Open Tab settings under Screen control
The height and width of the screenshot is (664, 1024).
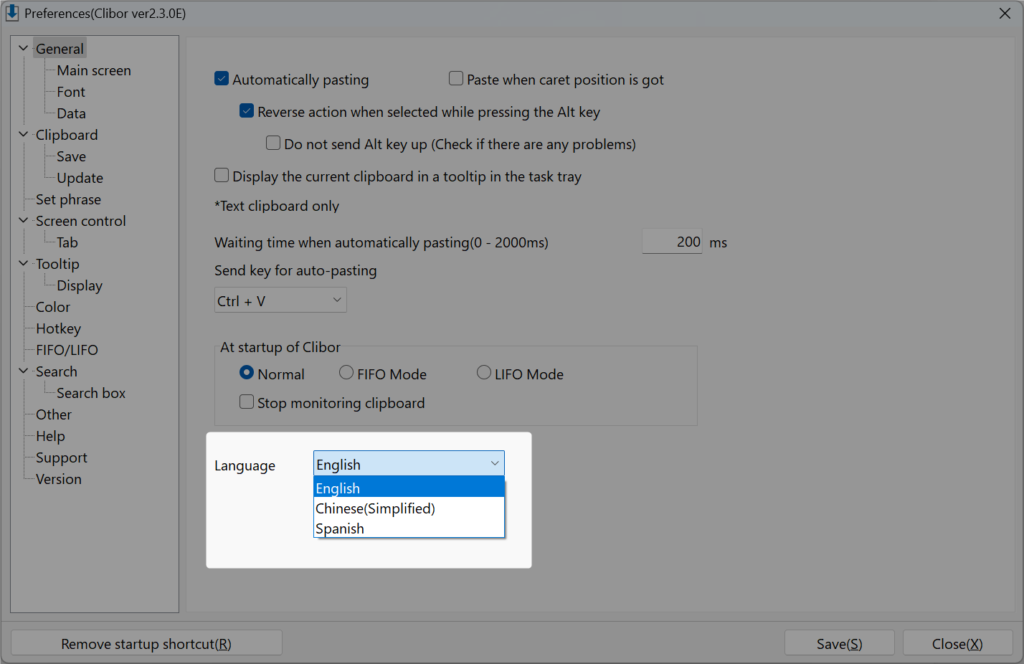click(x=67, y=242)
